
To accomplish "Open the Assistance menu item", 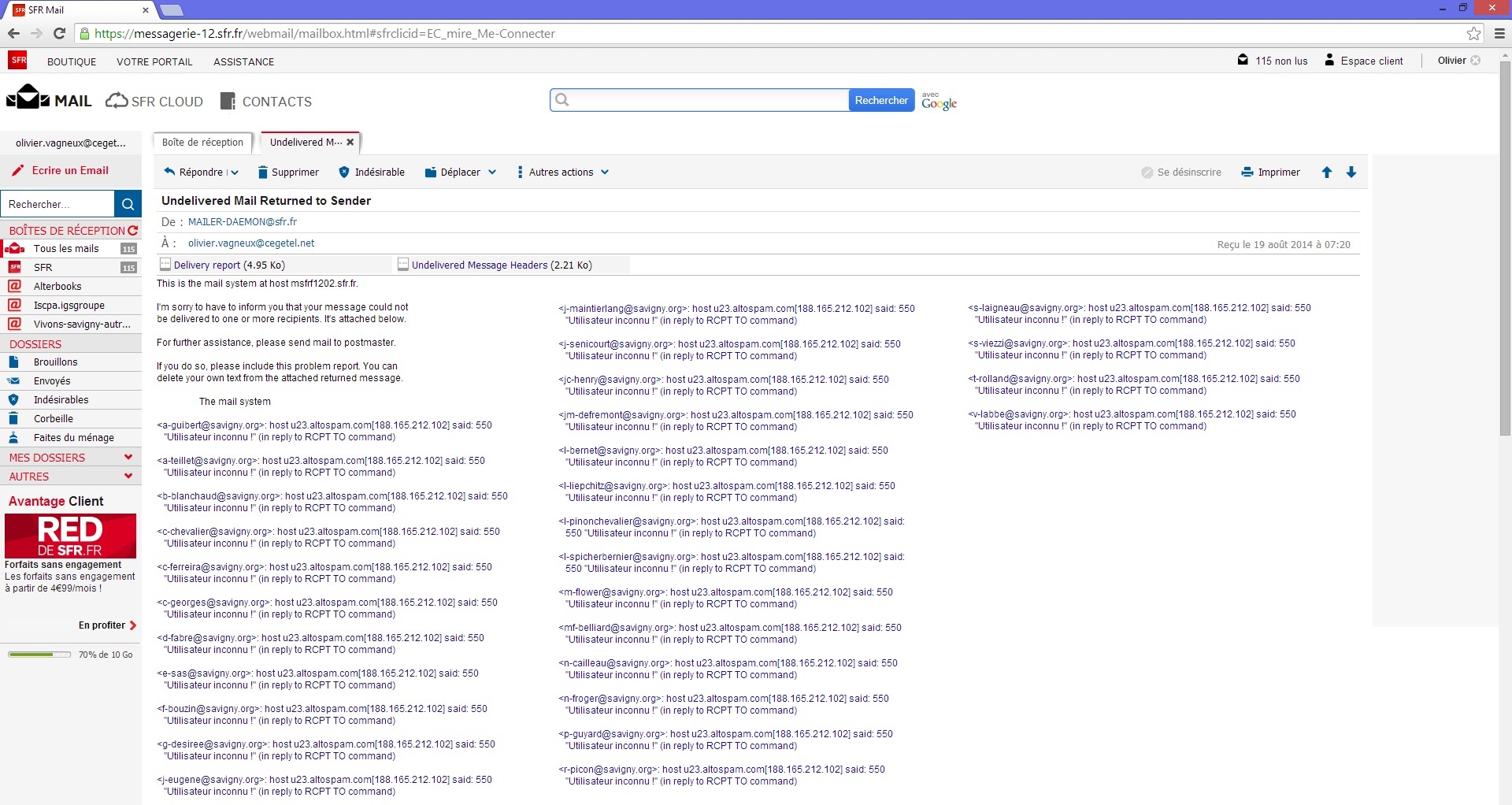I will (x=243, y=61).
